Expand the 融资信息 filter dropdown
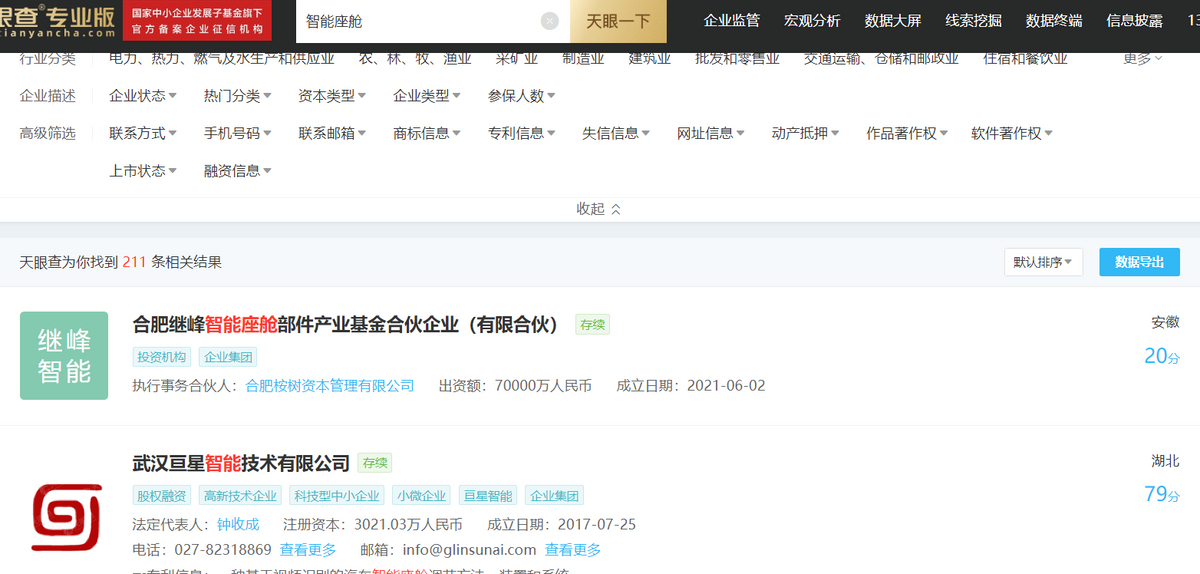Screen dimensions: 1200x574 (x=237, y=171)
